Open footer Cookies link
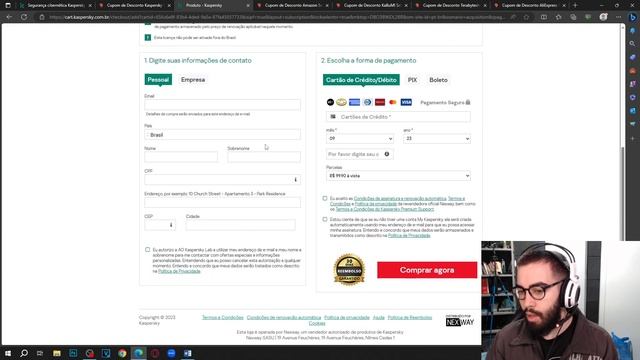The image size is (640, 360). pyautogui.click(x=317, y=323)
